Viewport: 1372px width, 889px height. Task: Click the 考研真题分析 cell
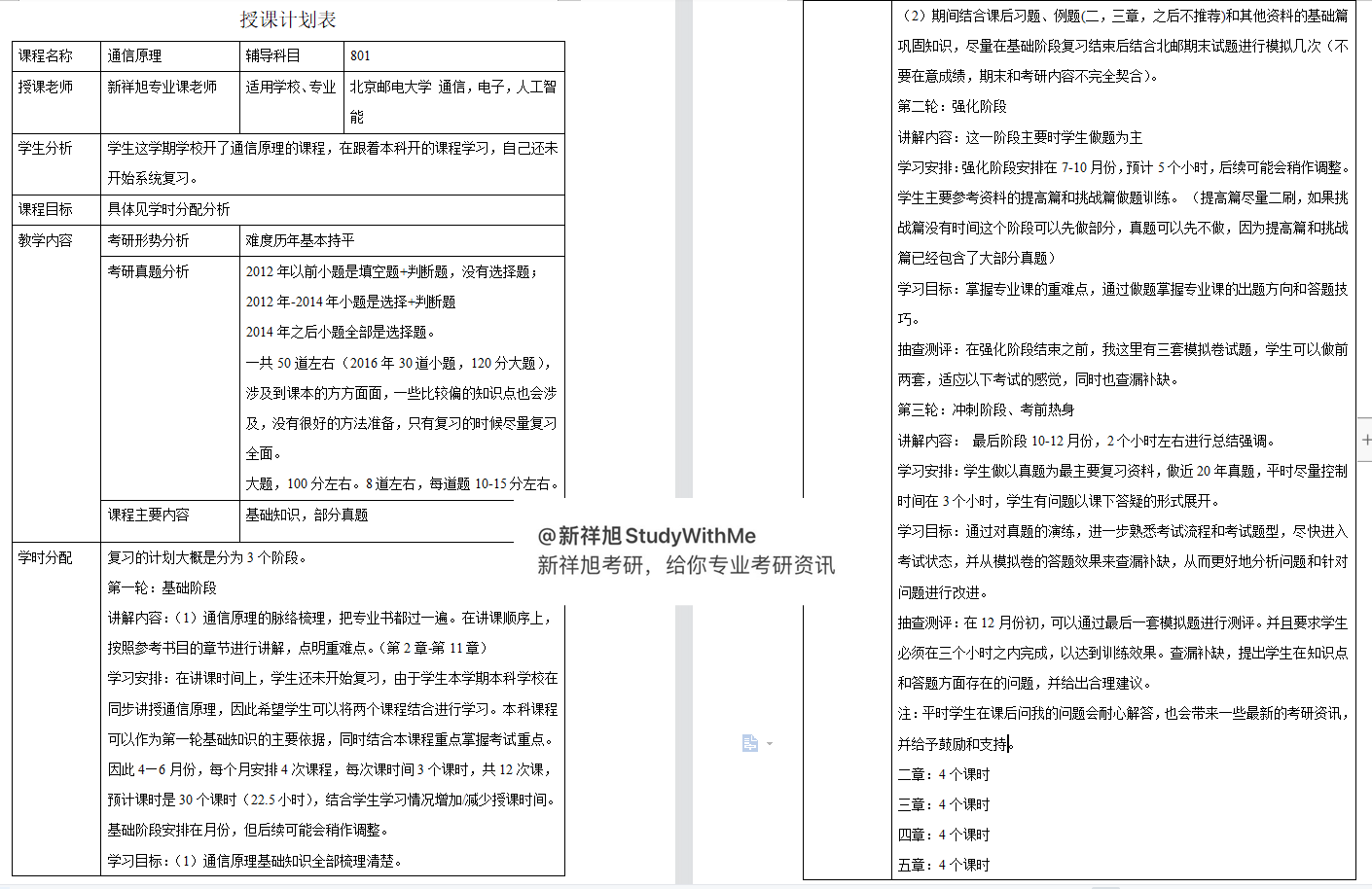pyautogui.click(x=170, y=377)
